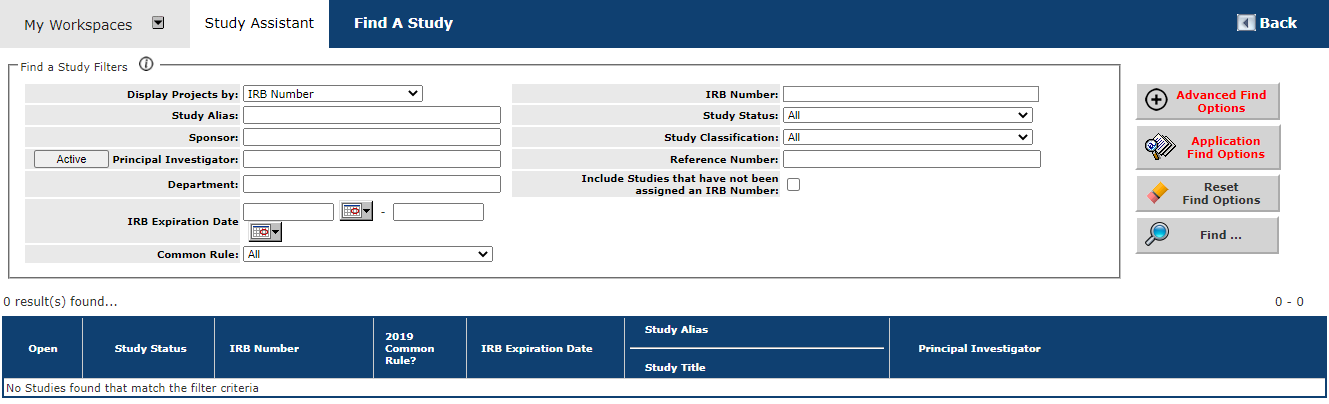Open the Study Status dropdown
This screenshot has height=404, width=1329.
click(908, 115)
